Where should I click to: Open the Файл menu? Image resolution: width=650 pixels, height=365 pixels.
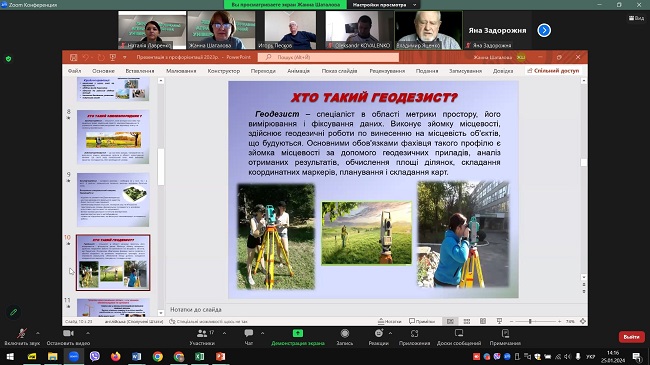tap(75, 71)
